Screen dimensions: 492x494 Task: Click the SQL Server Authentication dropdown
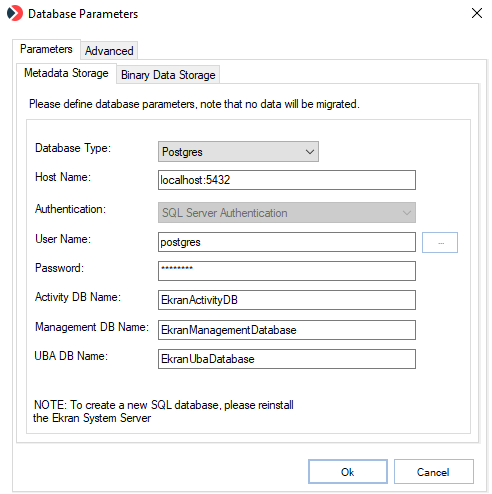point(287,213)
